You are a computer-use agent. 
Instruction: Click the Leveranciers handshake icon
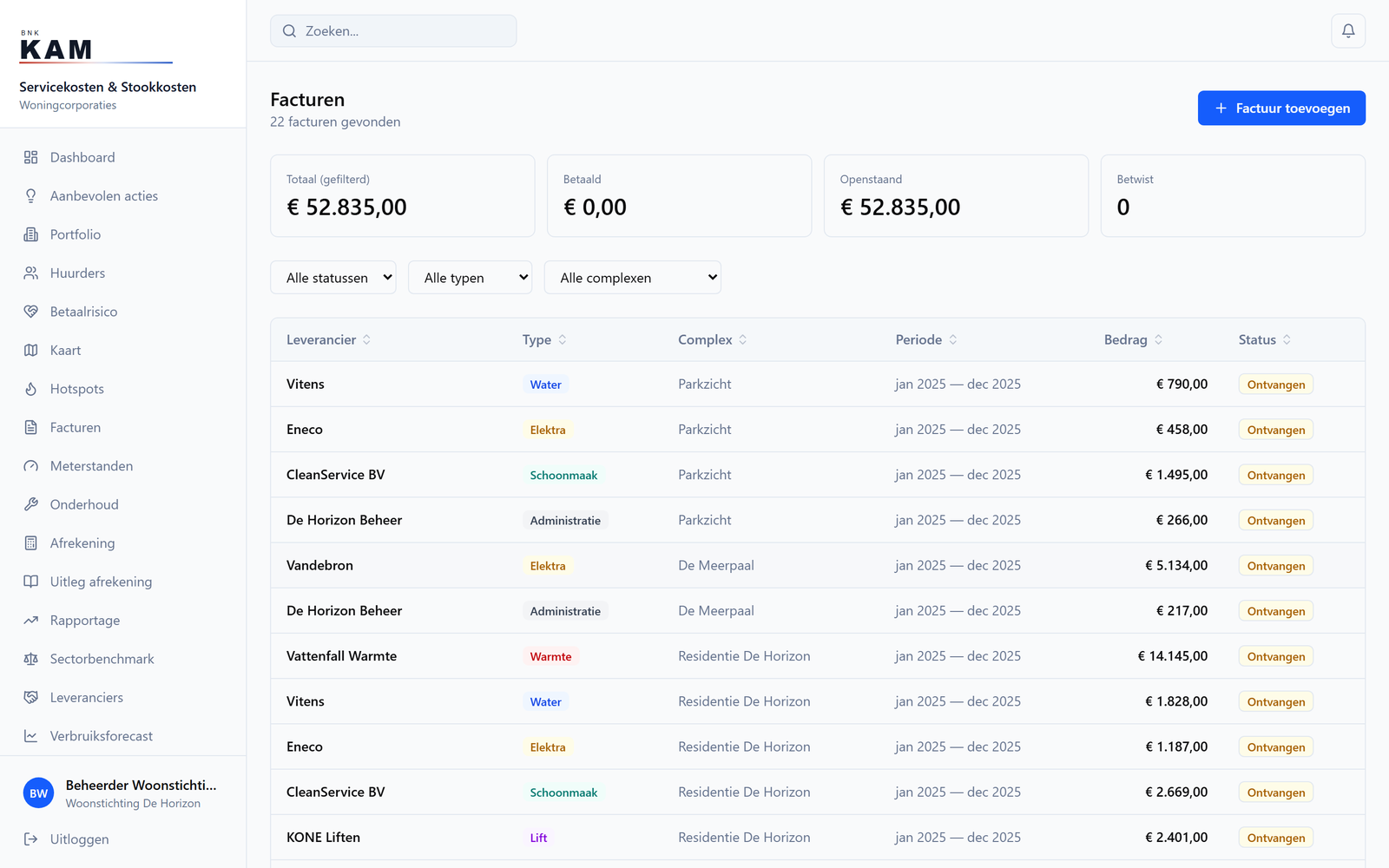click(x=31, y=698)
